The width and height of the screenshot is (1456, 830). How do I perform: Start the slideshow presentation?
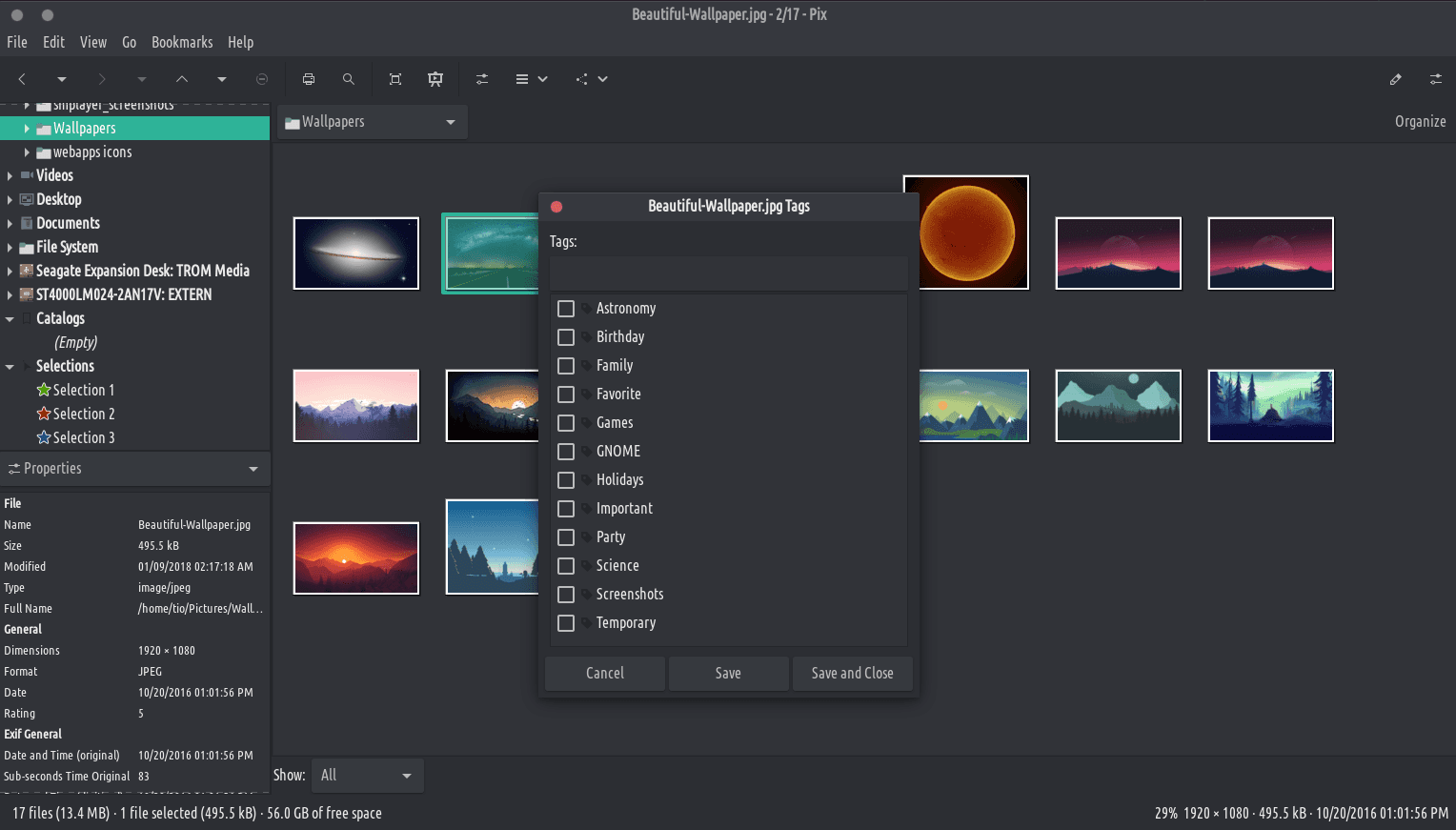click(435, 79)
